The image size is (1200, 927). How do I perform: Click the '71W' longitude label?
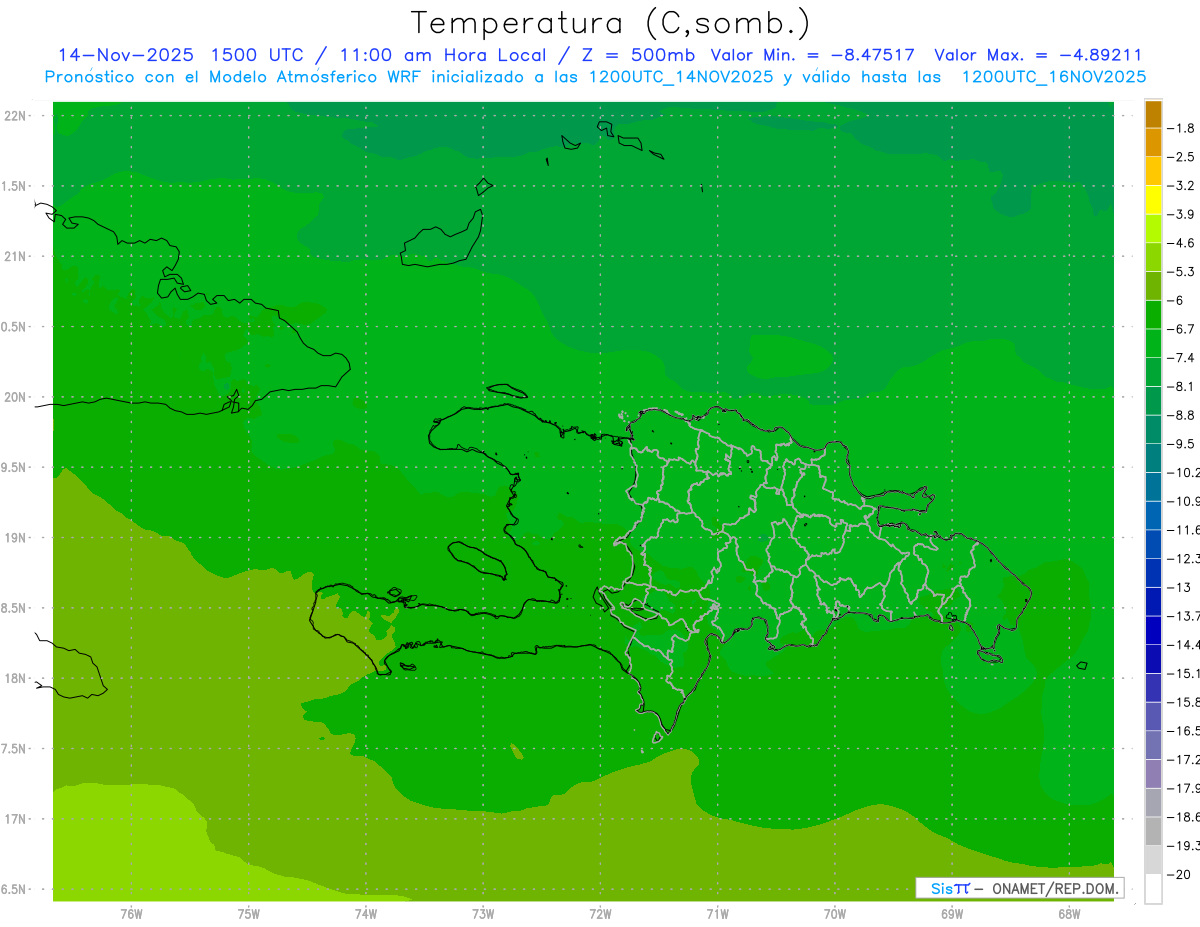(x=717, y=914)
